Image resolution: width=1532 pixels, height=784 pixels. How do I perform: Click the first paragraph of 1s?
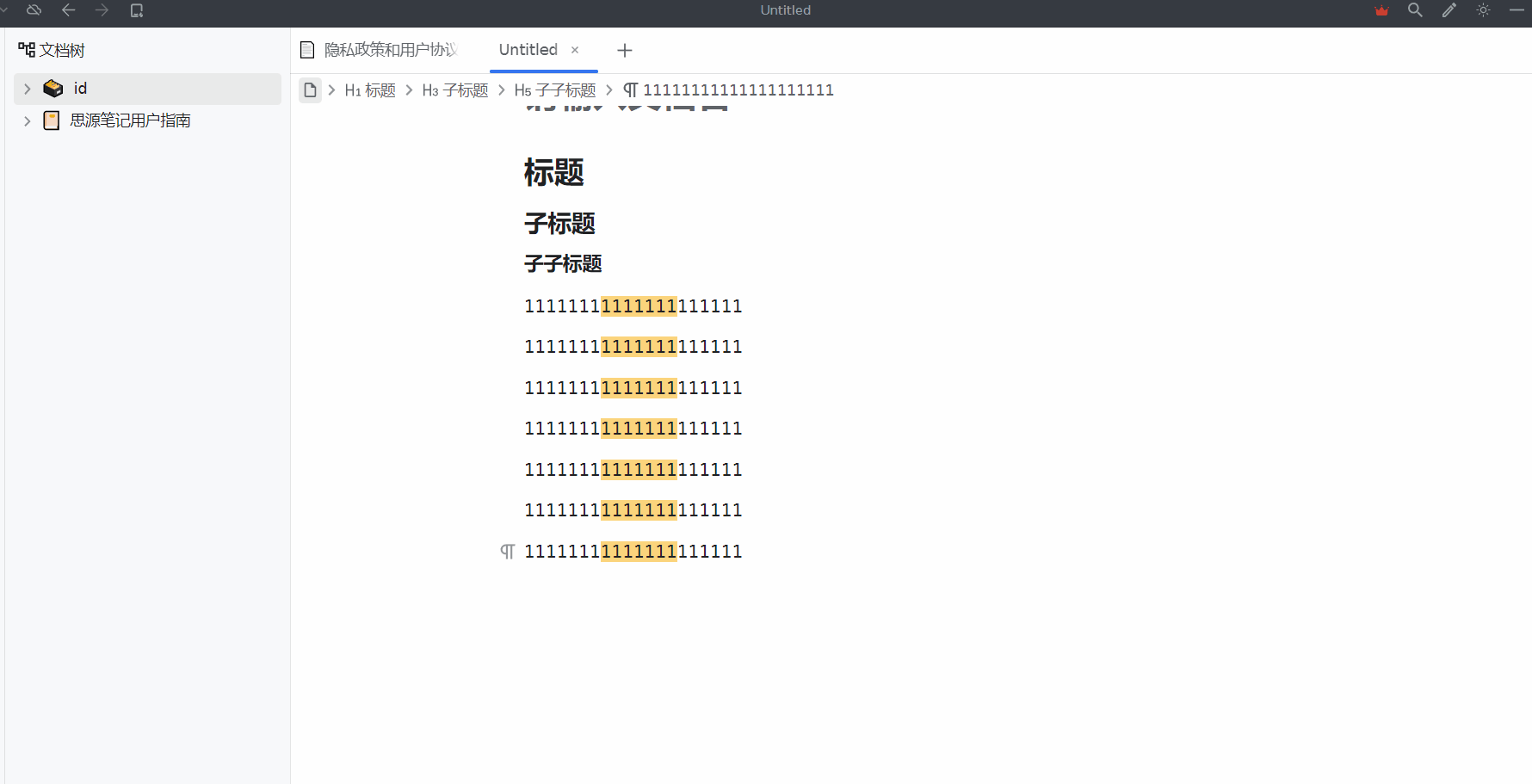pyautogui.click(x=633, y=306)
